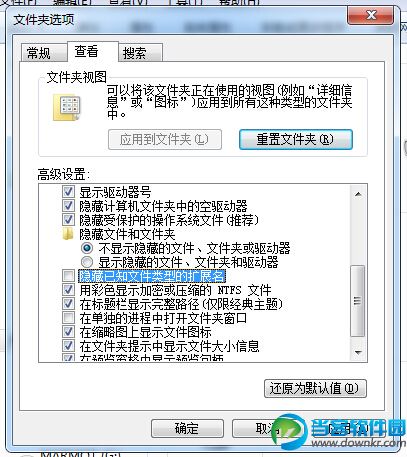
Task: Click the 重置文件夹 button
Action: (x=296, y=139)
